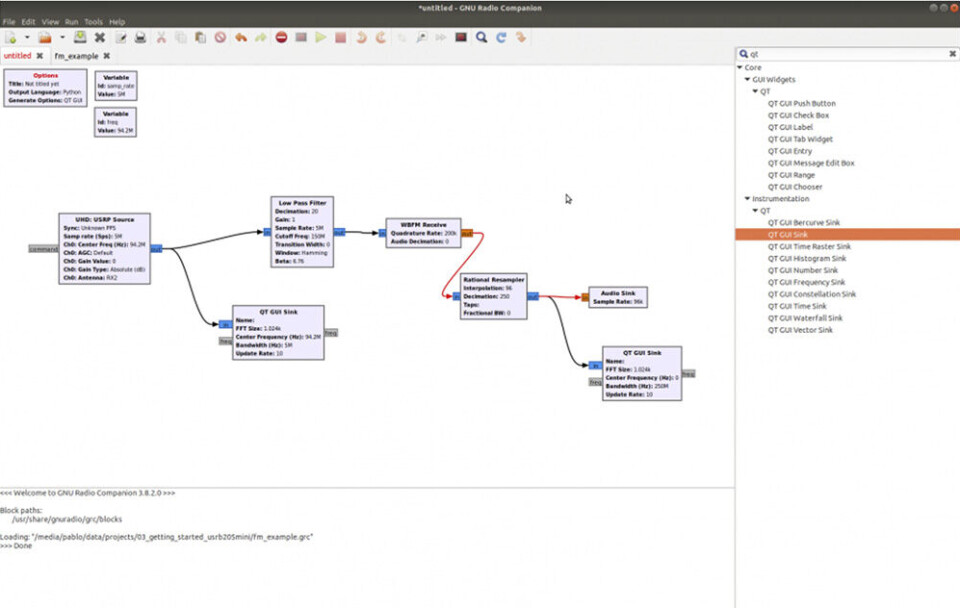Image resolution: width=960 pixels, height=608 pixels.
Task: Create a new flow graph from toolbar
Action: (10, 37)
